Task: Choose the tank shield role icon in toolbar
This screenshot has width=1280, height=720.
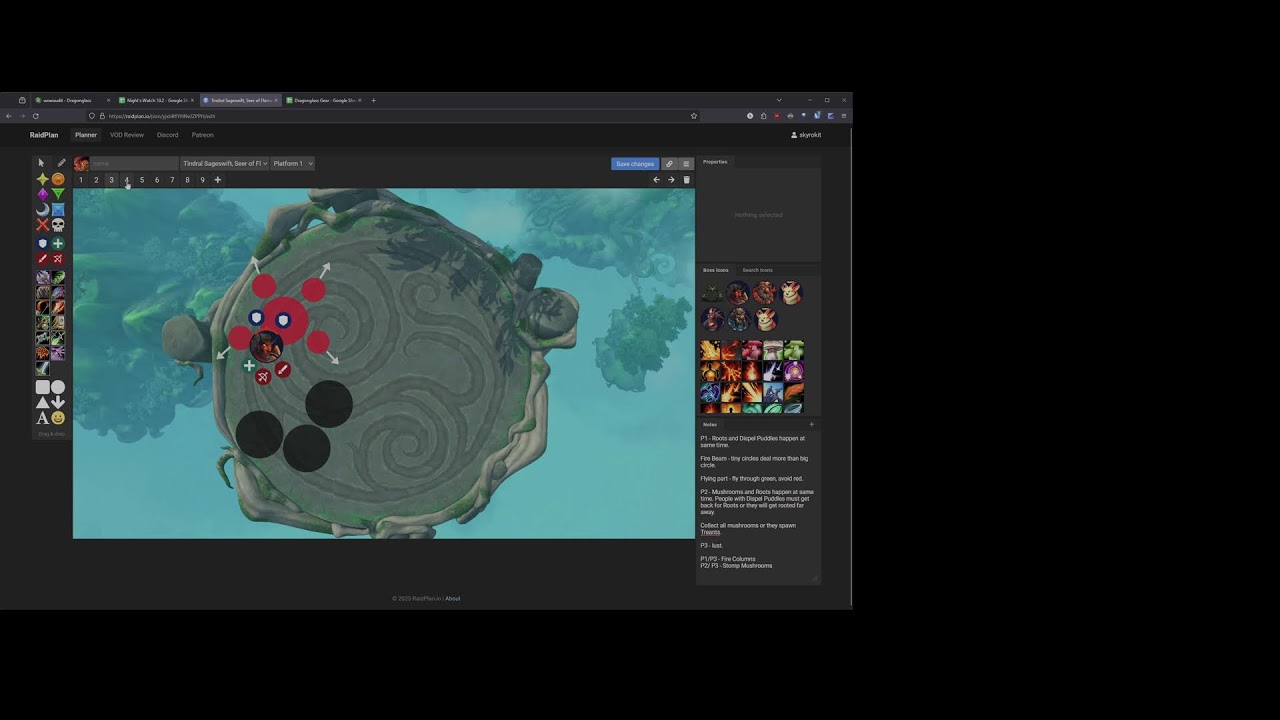Action: click(42, 243)
